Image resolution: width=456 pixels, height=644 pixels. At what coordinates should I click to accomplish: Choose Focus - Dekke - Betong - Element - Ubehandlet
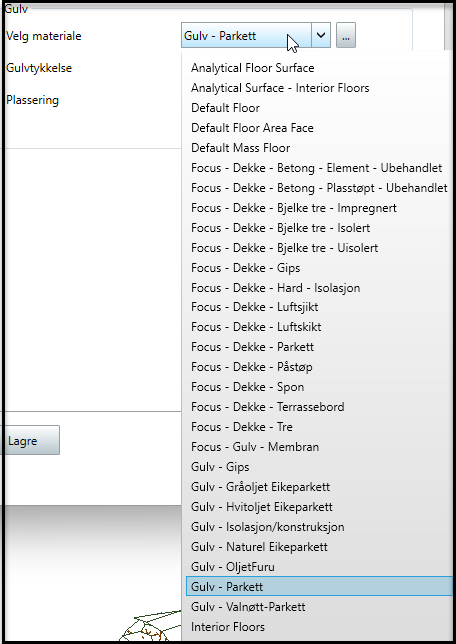(318, 168)
